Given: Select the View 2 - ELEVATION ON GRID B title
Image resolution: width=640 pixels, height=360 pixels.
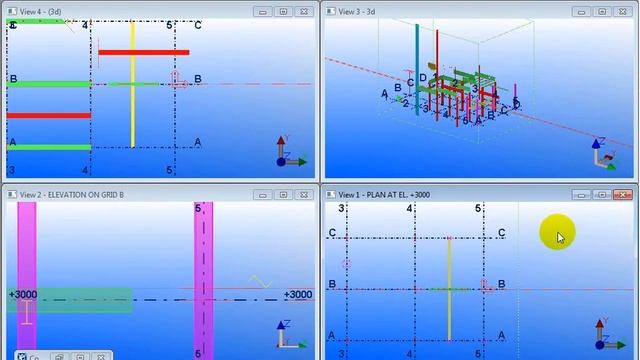Looking at the screenshot, I should pyautogui.click(x=72, y=195).
